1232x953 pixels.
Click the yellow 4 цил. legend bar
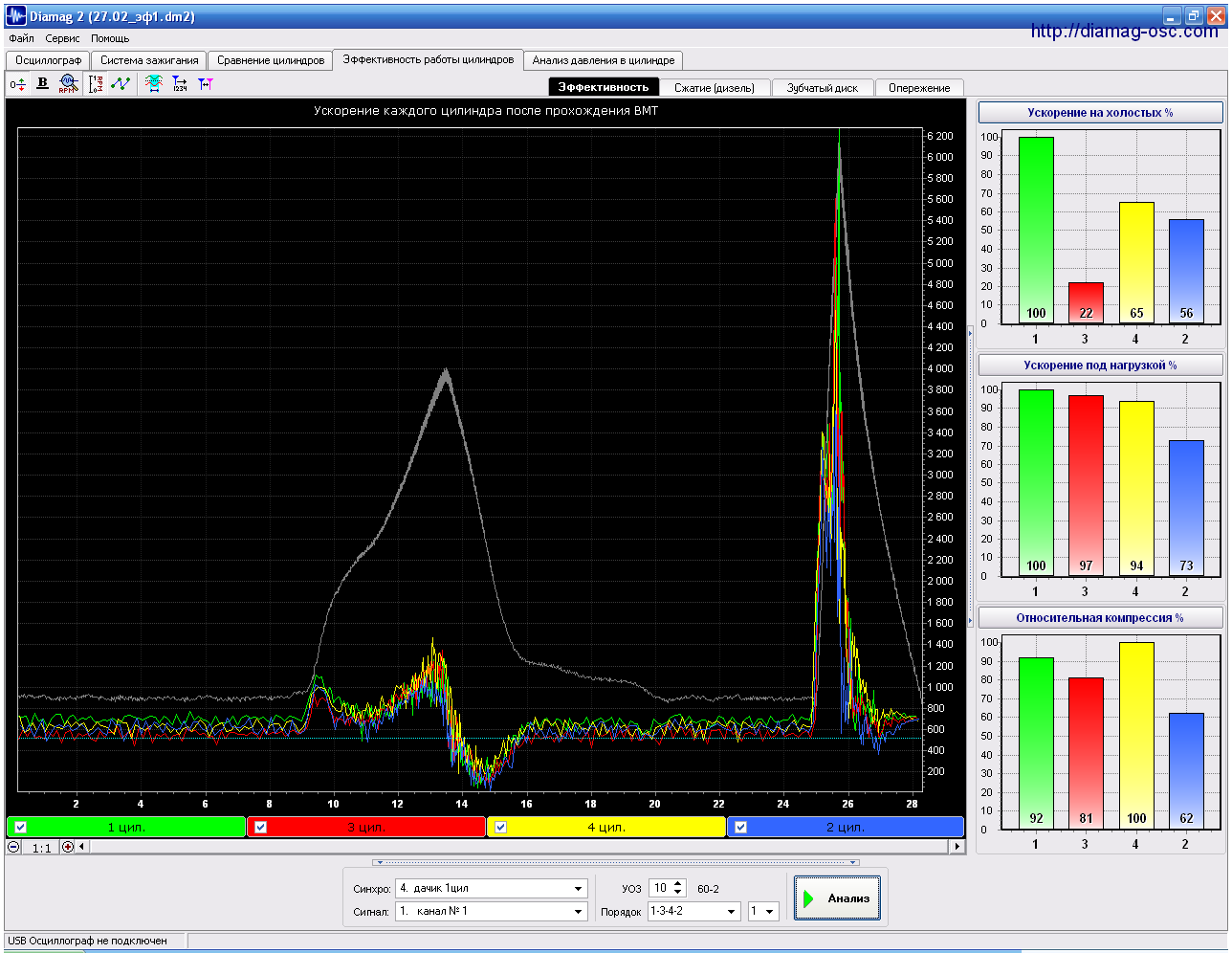[606, 828]
